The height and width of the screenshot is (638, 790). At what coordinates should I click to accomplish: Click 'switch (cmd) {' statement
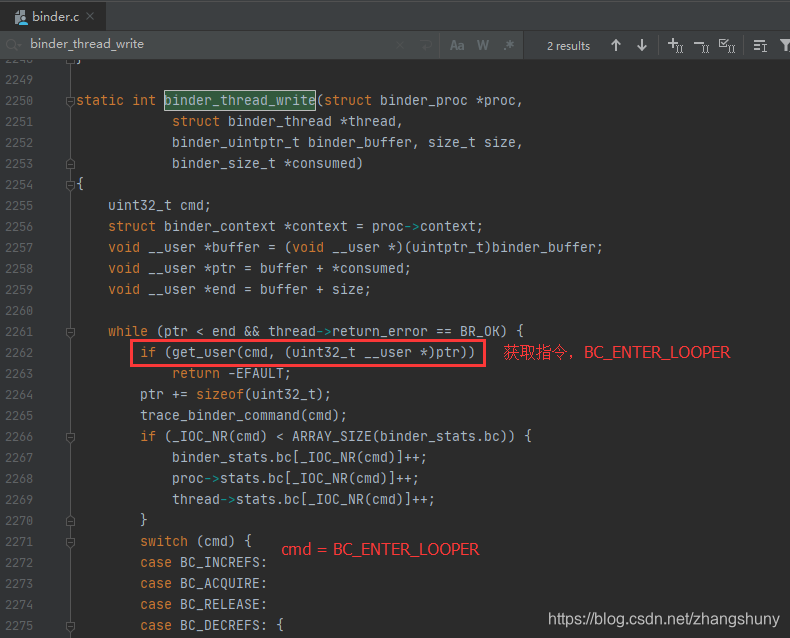[195, 541]
